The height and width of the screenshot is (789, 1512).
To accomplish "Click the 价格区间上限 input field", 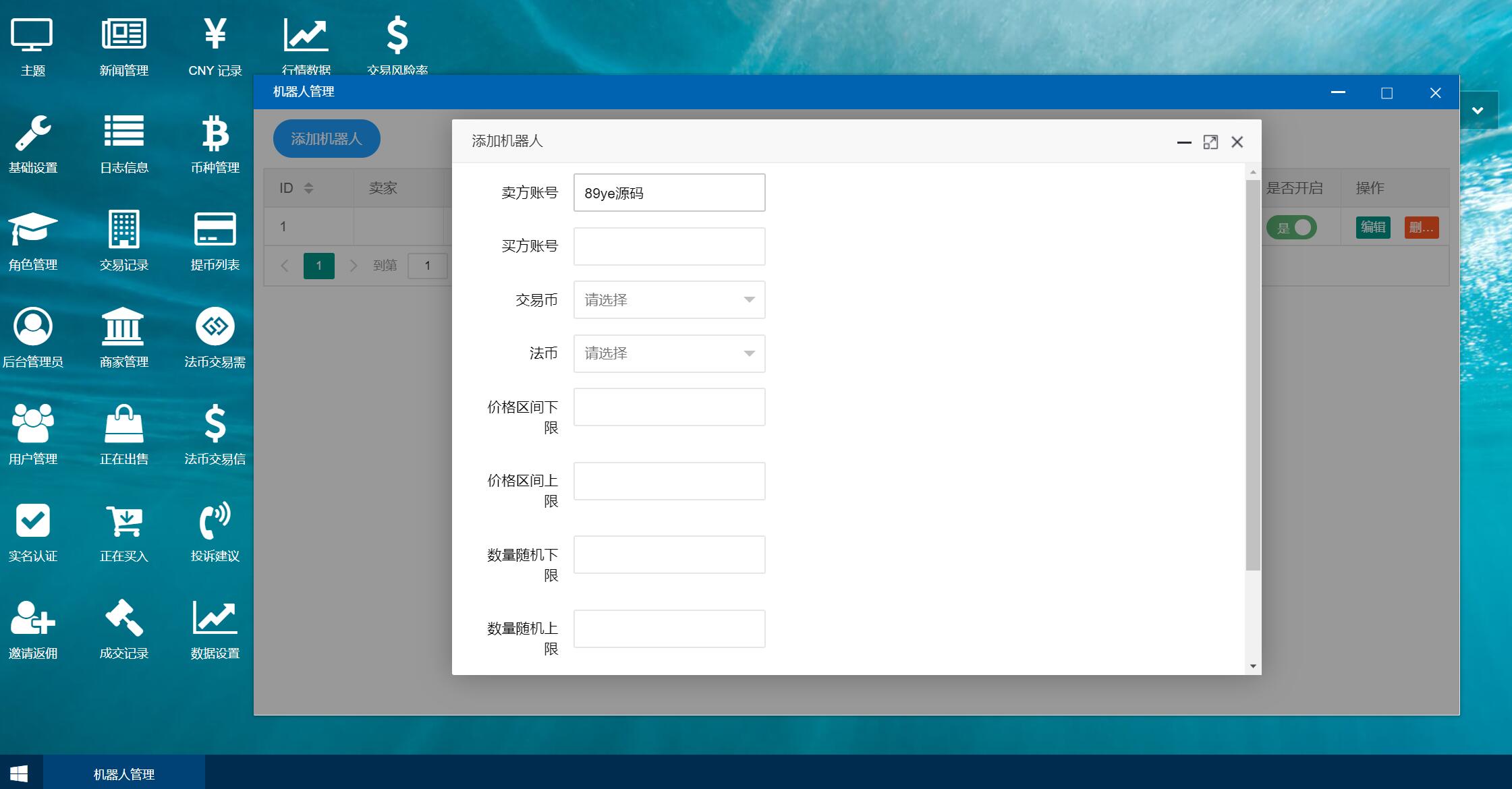I will pyautogui.click(x=669, y=481).
